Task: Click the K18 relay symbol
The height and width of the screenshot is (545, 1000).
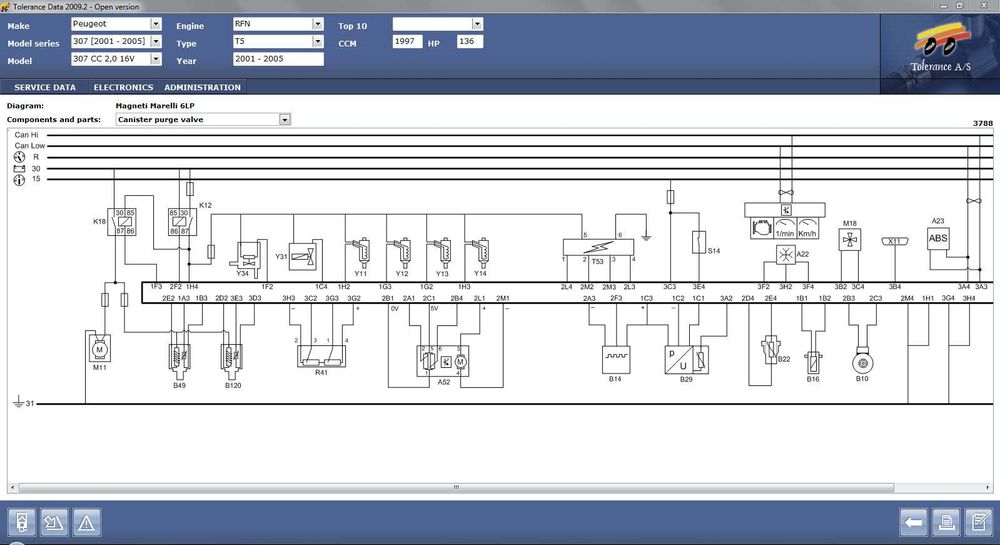Action: click(121, 222)
